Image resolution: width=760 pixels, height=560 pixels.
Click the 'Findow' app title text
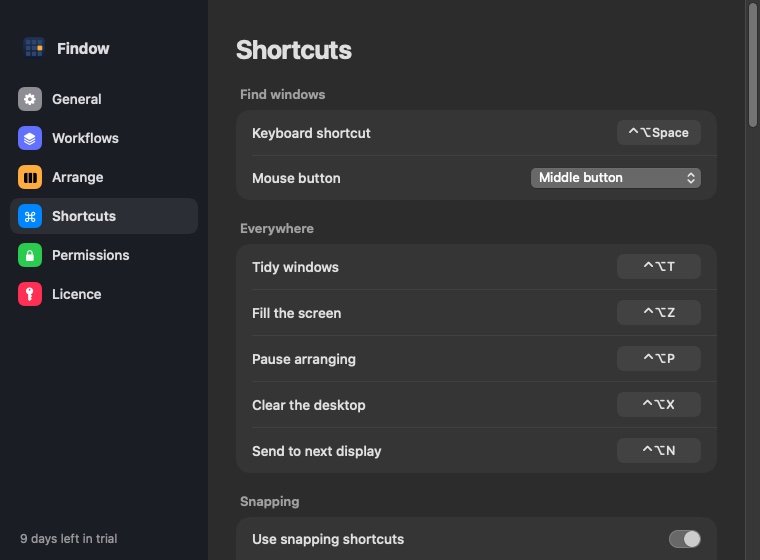[x=83, y=48]
